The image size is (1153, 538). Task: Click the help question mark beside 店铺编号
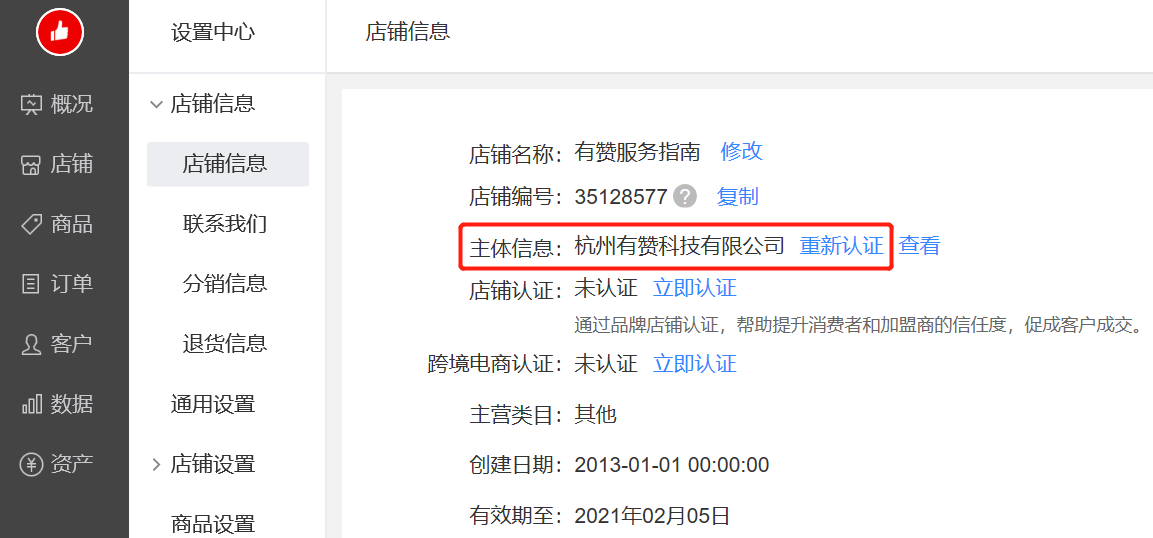(685, 196)
